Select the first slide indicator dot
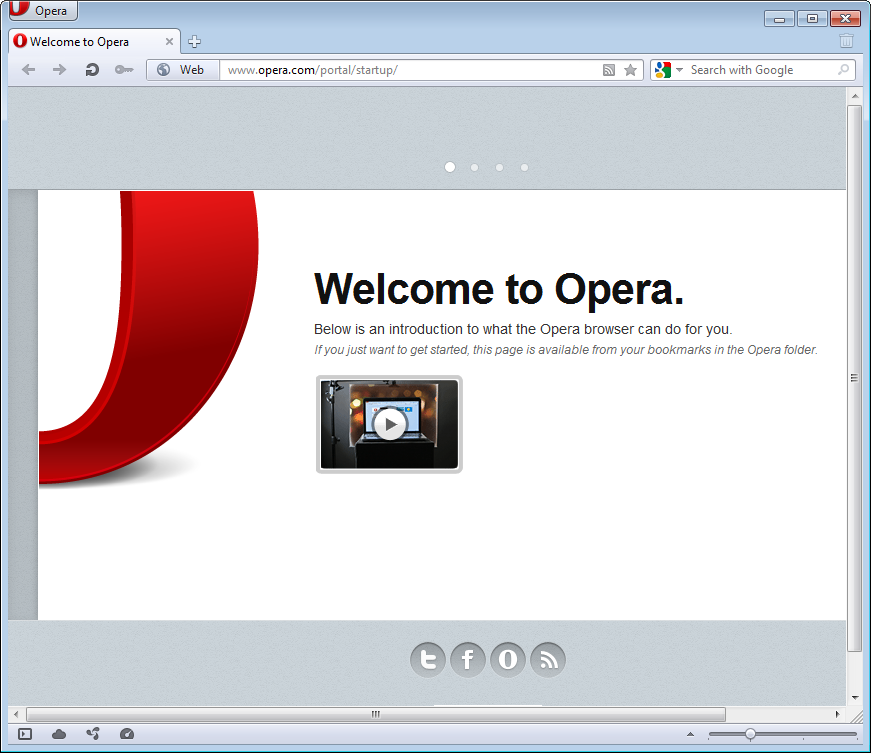 pyautogui.click(x=450, y=167)
